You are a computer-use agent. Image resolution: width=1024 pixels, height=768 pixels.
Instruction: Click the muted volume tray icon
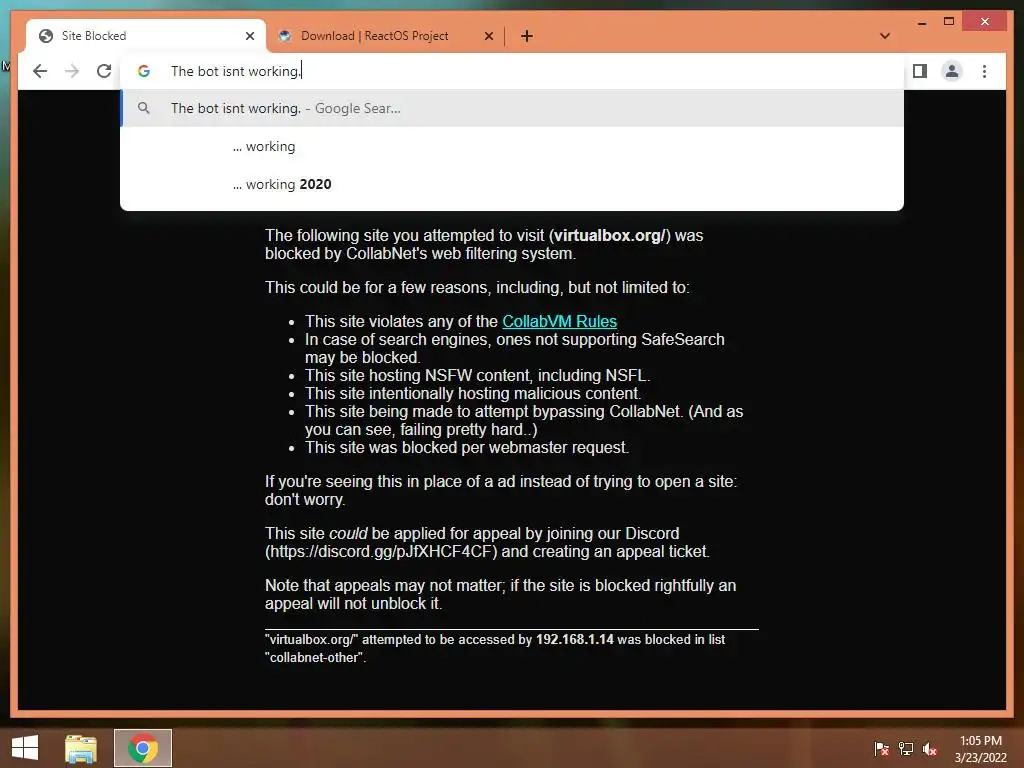[930, 749]
